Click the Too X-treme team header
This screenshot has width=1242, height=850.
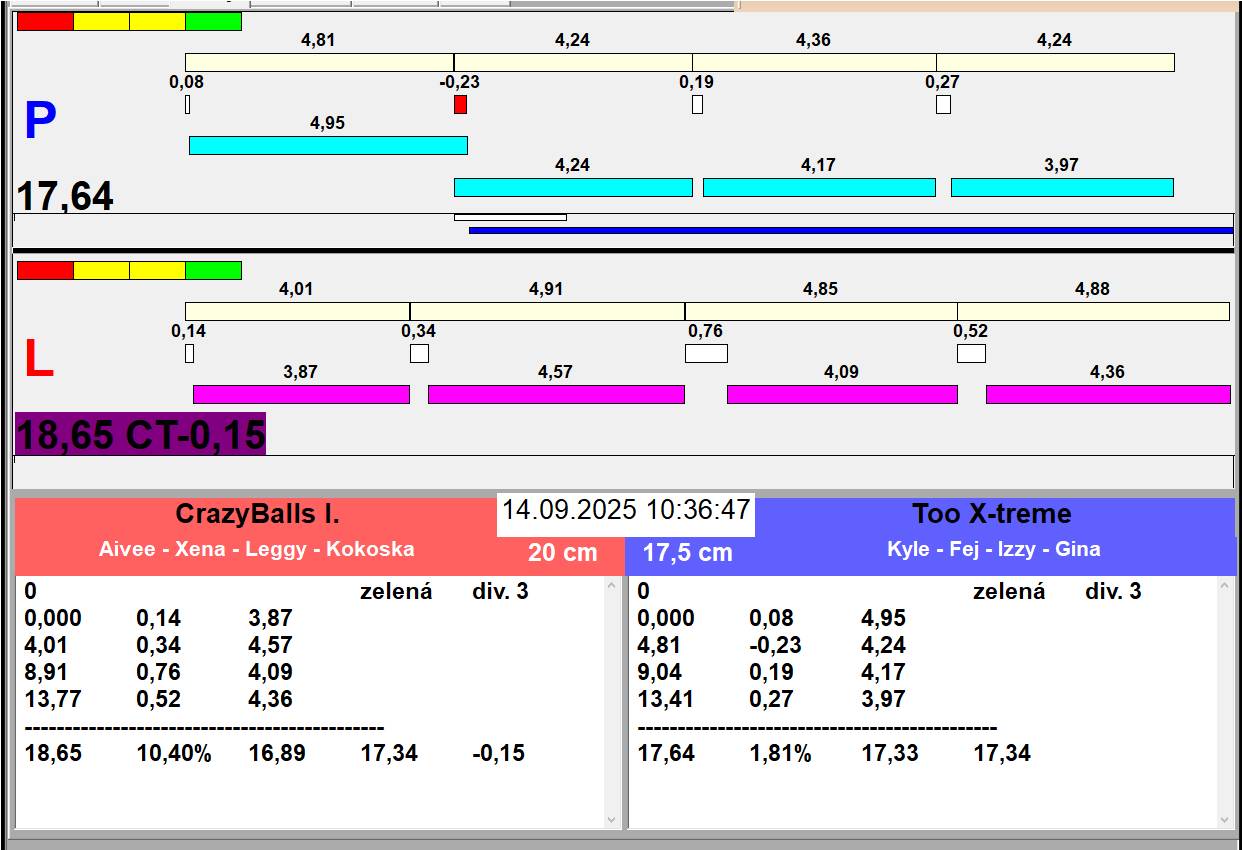click(x=991, y=514)
